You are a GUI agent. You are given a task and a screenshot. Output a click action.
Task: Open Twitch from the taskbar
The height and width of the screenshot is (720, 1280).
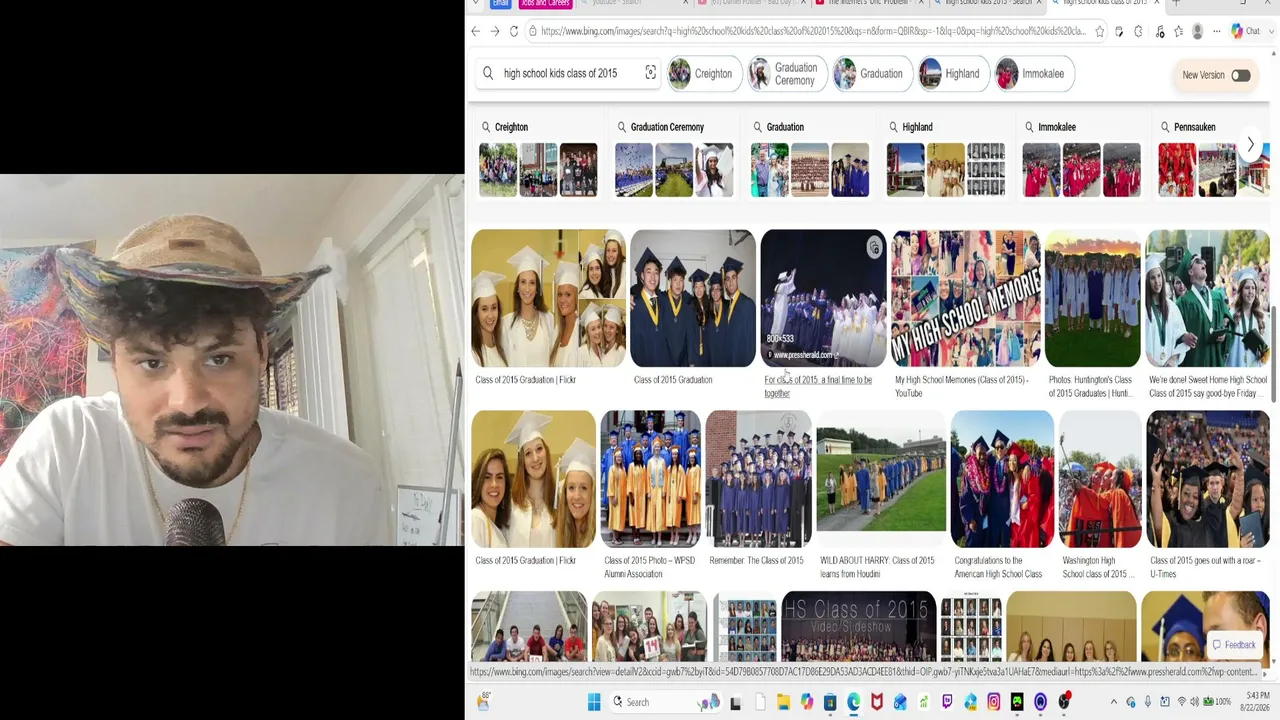[x=947, y=702]
